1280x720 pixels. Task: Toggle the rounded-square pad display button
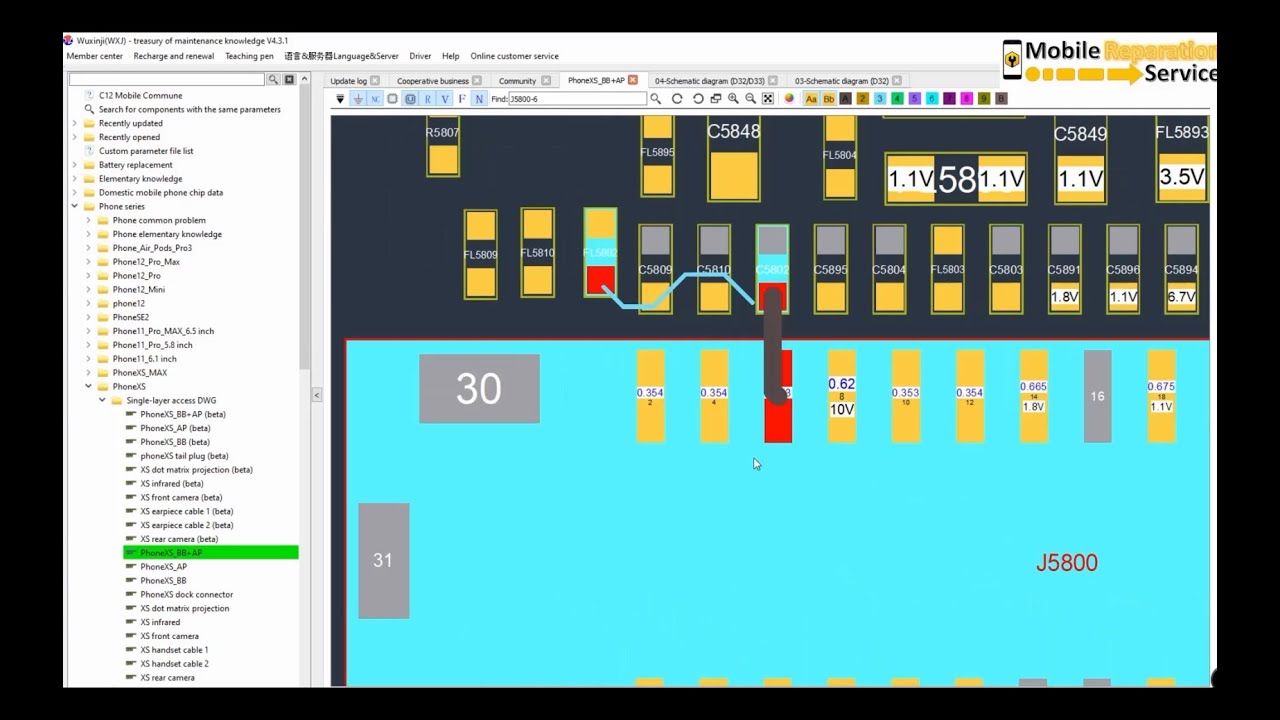click(x=410, y=99)
